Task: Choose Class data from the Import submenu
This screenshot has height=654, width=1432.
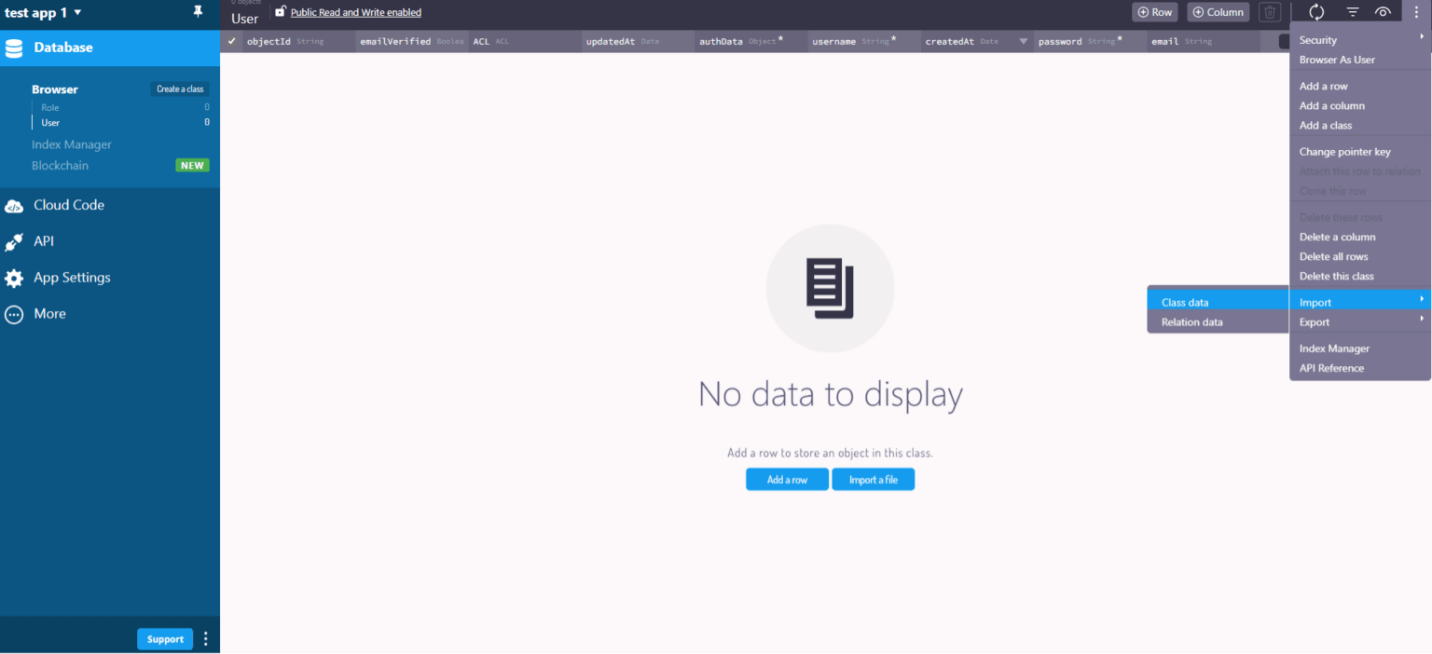Action: (1185, 302)
